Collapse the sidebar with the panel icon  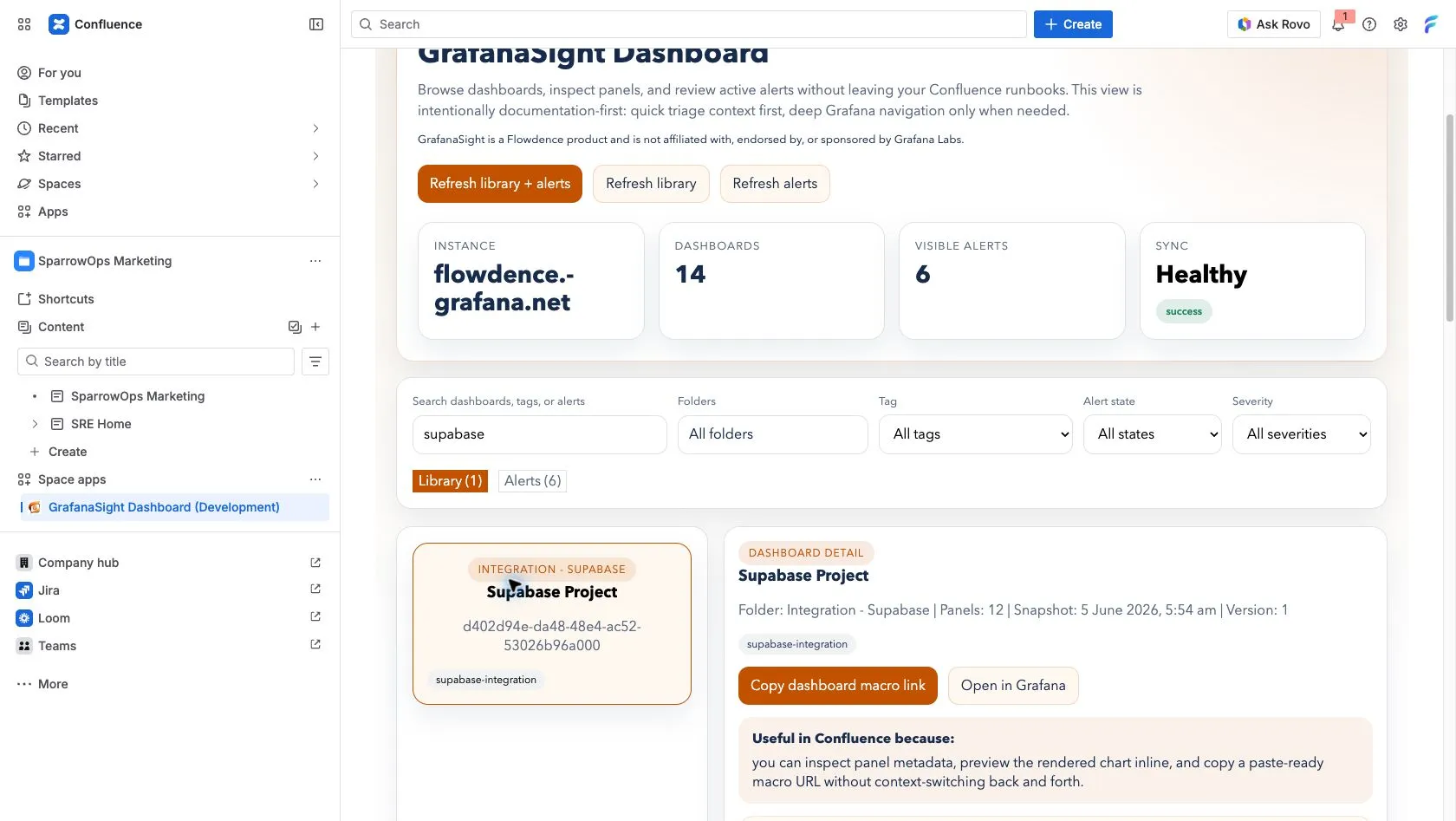(x=316, y=24)
